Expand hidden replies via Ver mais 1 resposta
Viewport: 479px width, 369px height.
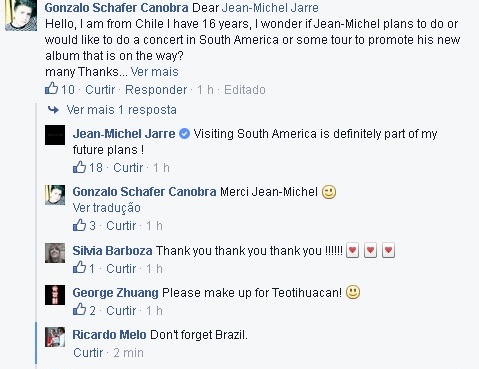click(122, 110)
